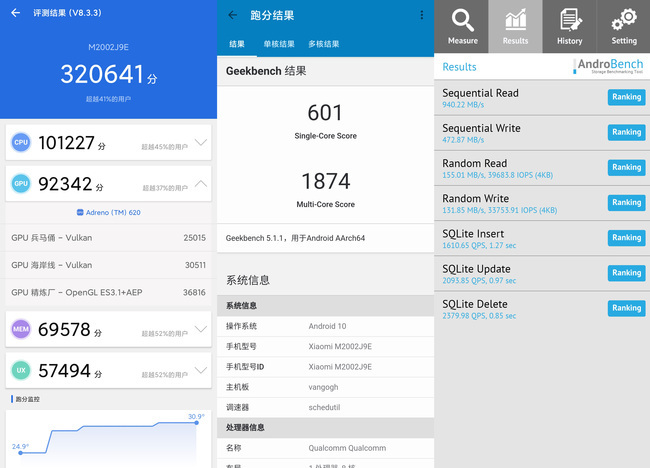Select GPU 兵马俑 – Vulkan row
650x468 pixels.
pyautogui.click(x=109, y=238)
